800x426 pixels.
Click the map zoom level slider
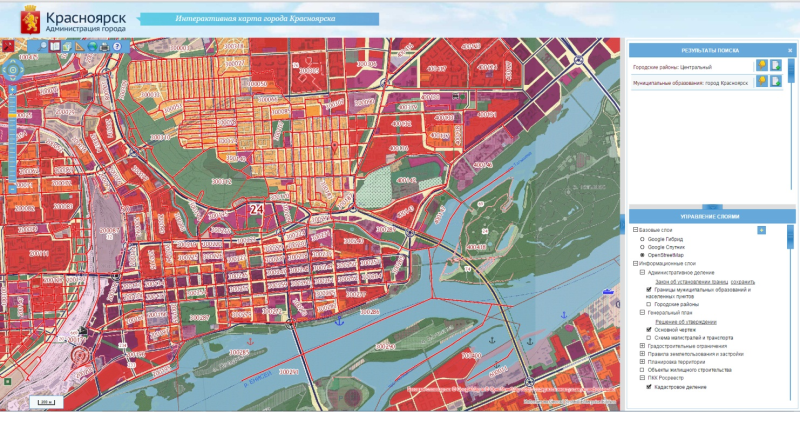9,140
